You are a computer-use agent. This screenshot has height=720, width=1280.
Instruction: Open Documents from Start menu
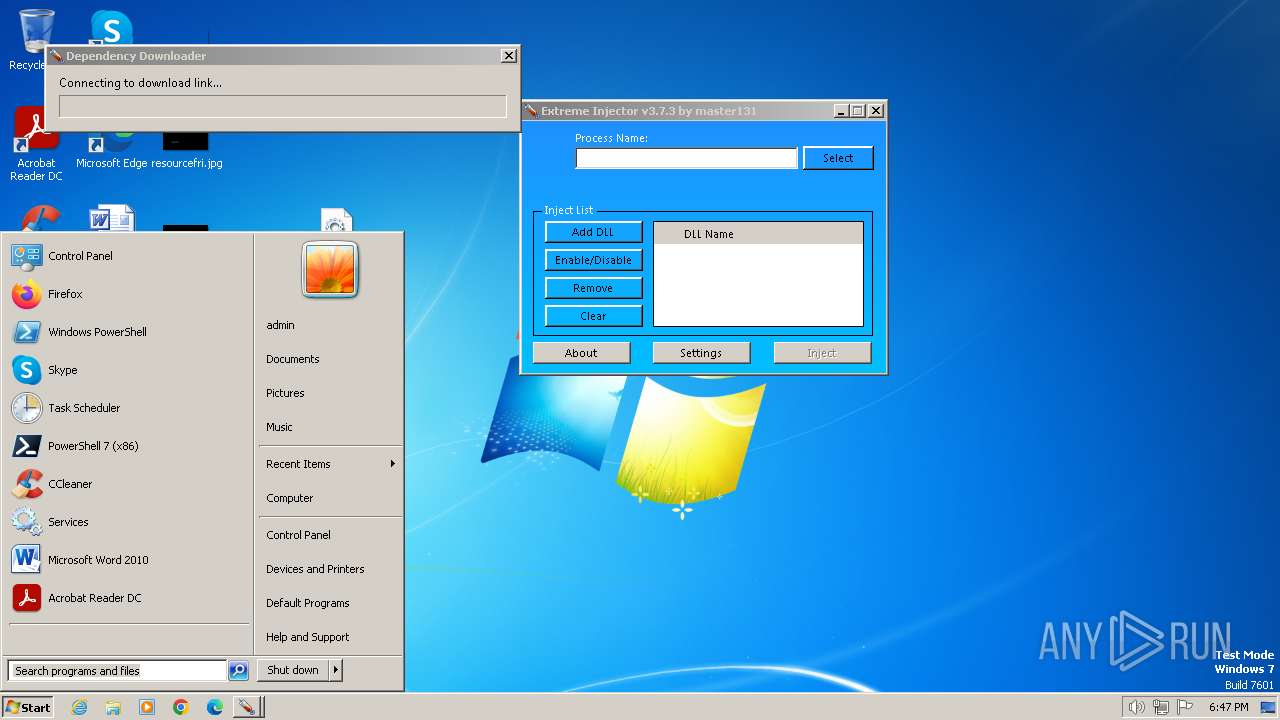(293, 359)
